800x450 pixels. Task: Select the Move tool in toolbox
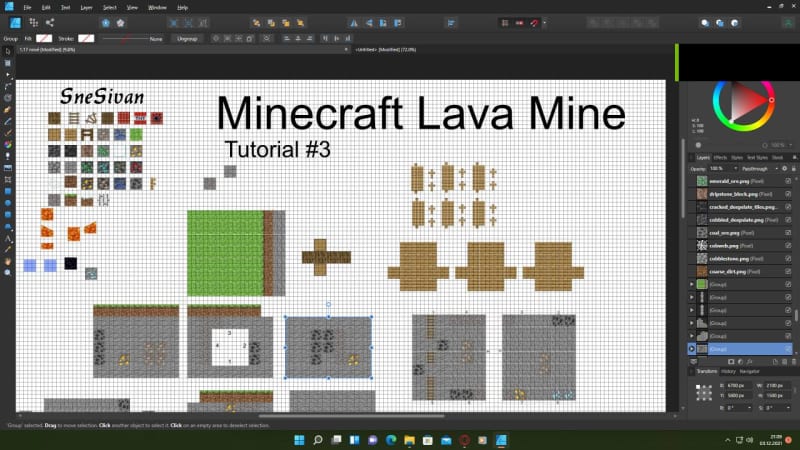tap(8, 52)
